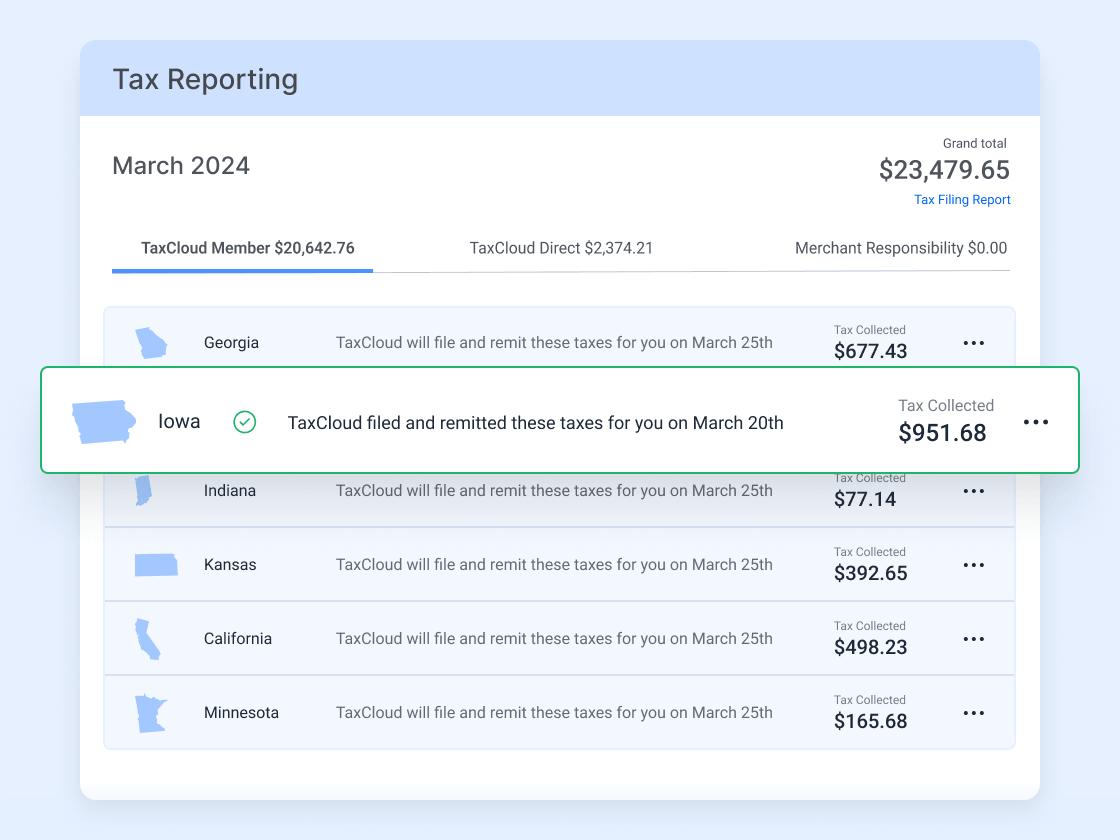
Task: Open the three-dot menu for Georgia
Action: click(x=974, y=344)
